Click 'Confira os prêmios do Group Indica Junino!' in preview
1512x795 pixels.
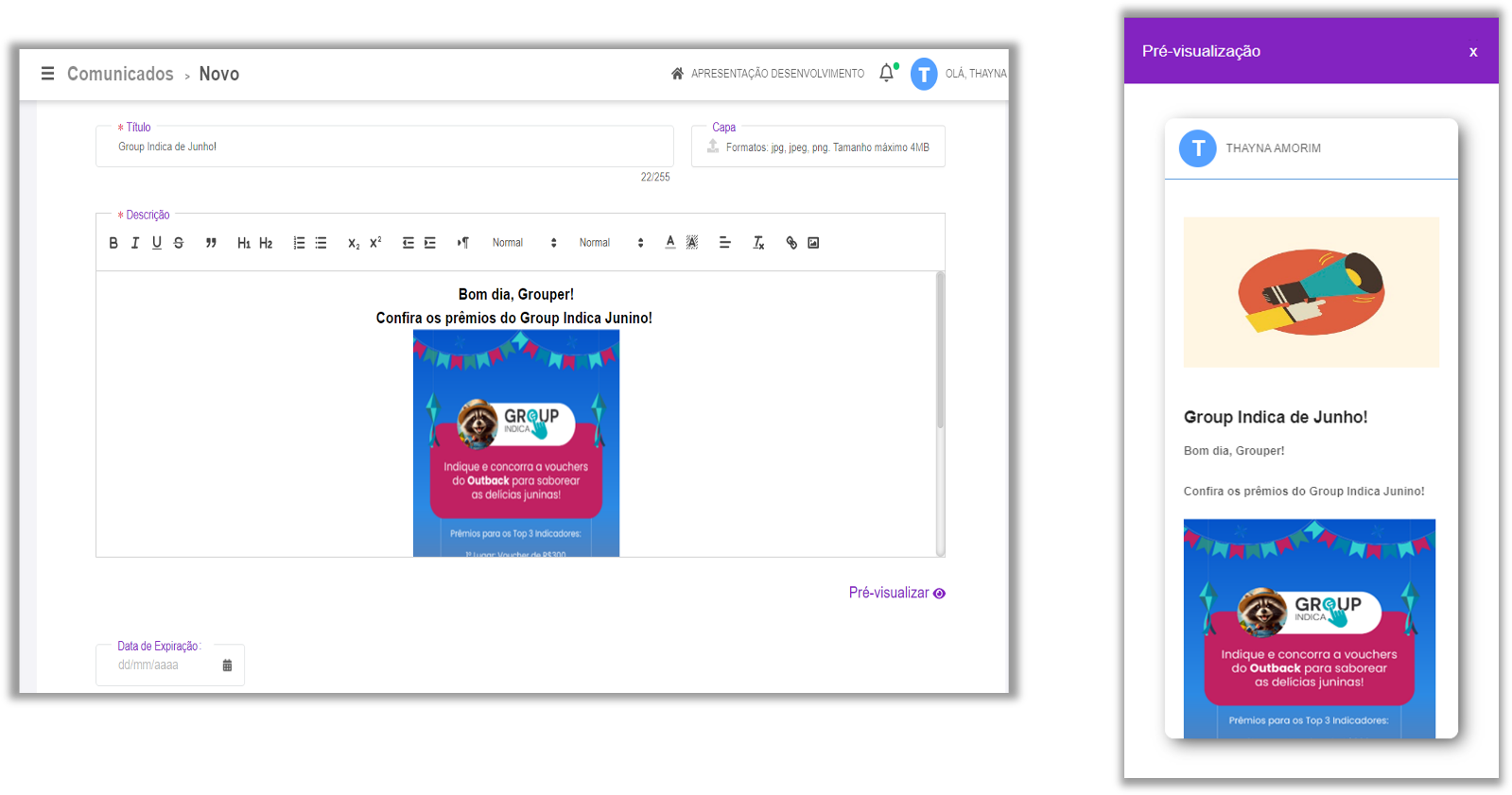point(1304,492)
